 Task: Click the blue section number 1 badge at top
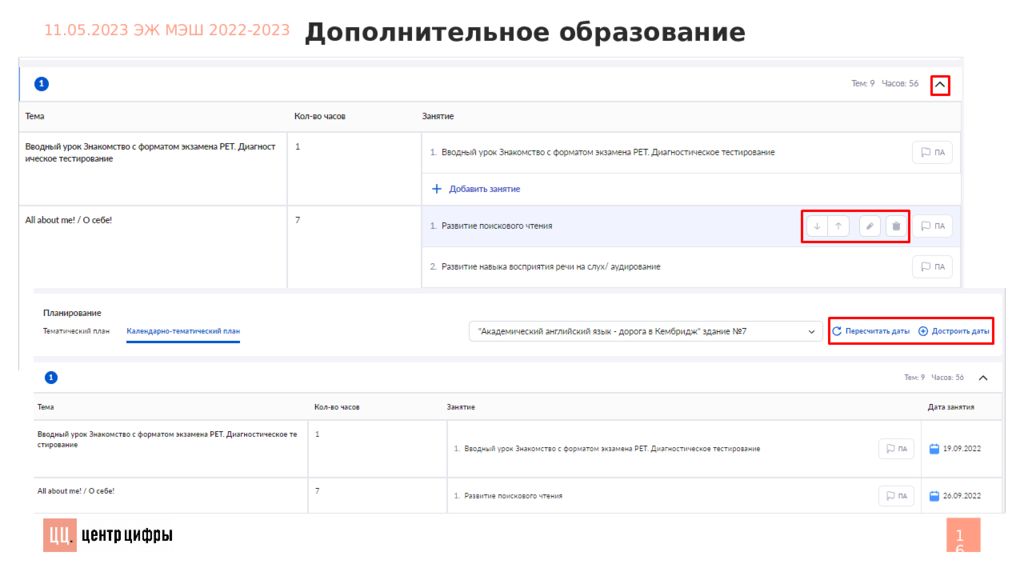click(42, 85)
